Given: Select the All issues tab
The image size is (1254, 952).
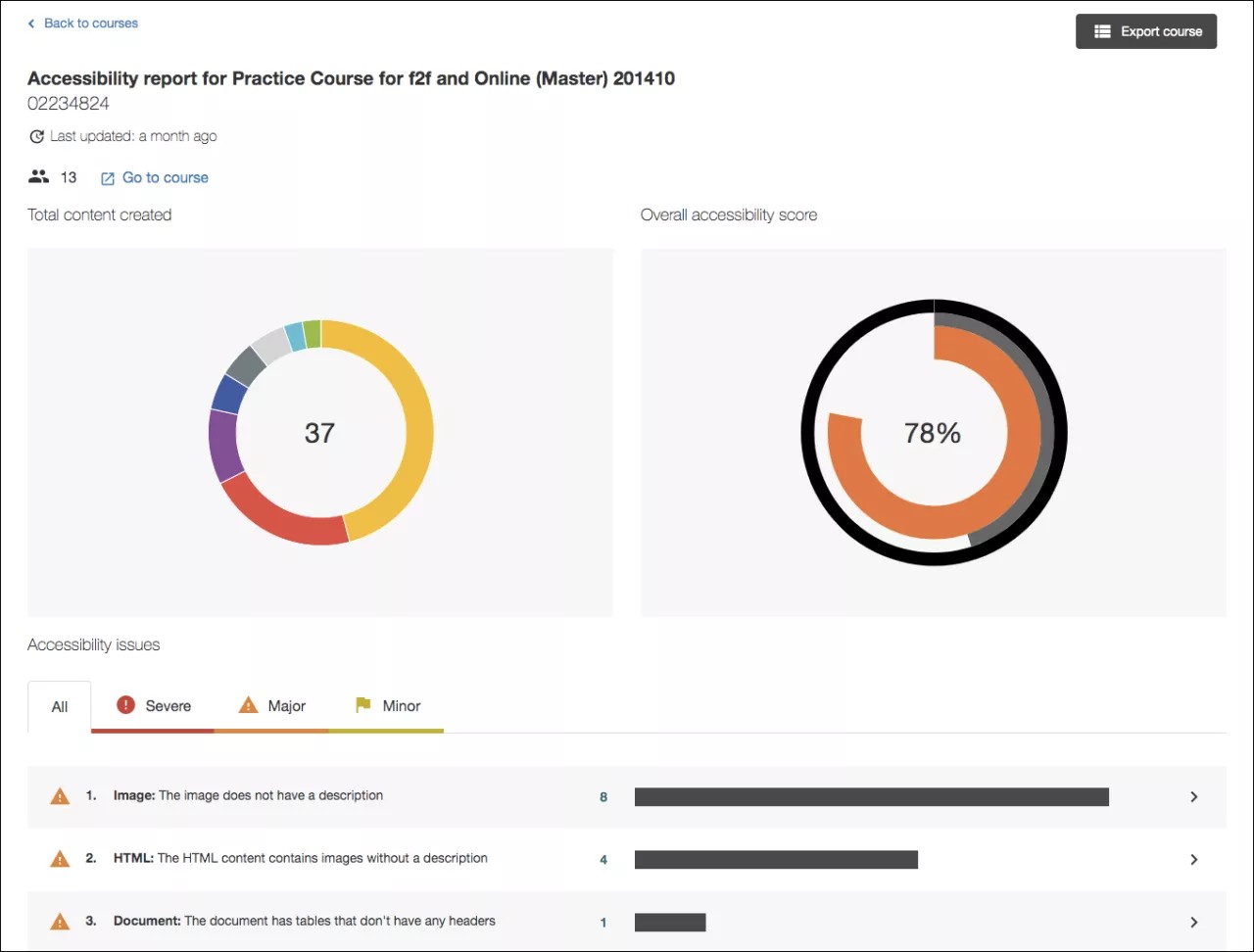Looking at the screenshot, I should click(x=60, y=707).
